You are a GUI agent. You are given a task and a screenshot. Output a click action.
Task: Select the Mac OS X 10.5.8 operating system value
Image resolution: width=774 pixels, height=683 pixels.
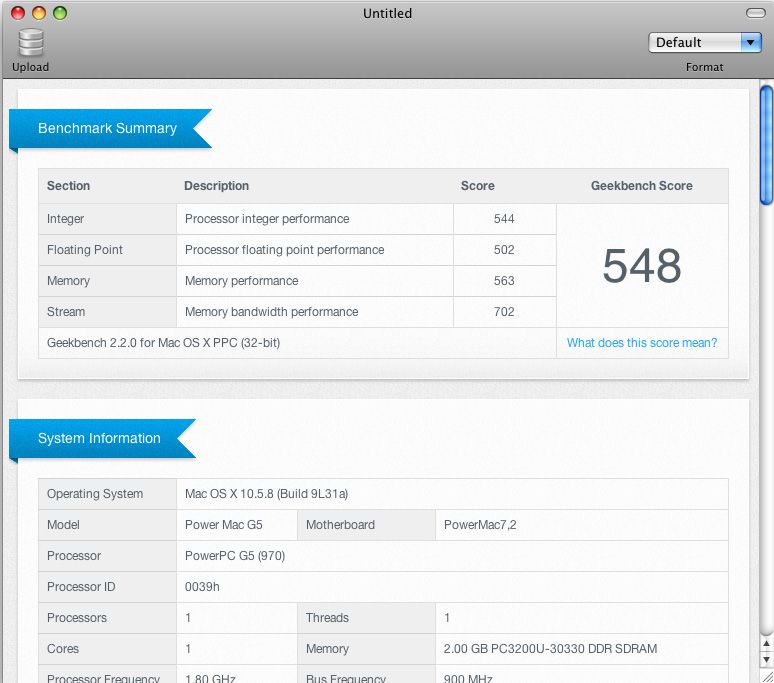[266, 494]
